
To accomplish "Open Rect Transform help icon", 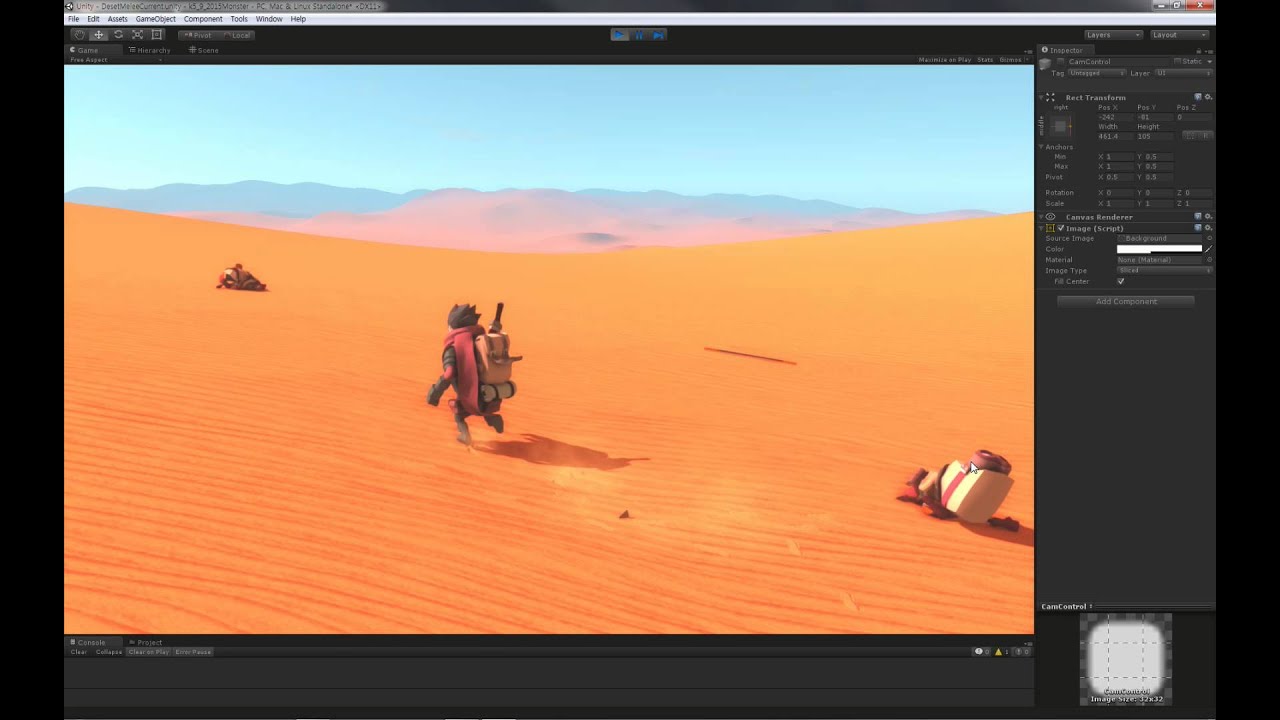I will pyautogui.click(x=1198, y=98).
